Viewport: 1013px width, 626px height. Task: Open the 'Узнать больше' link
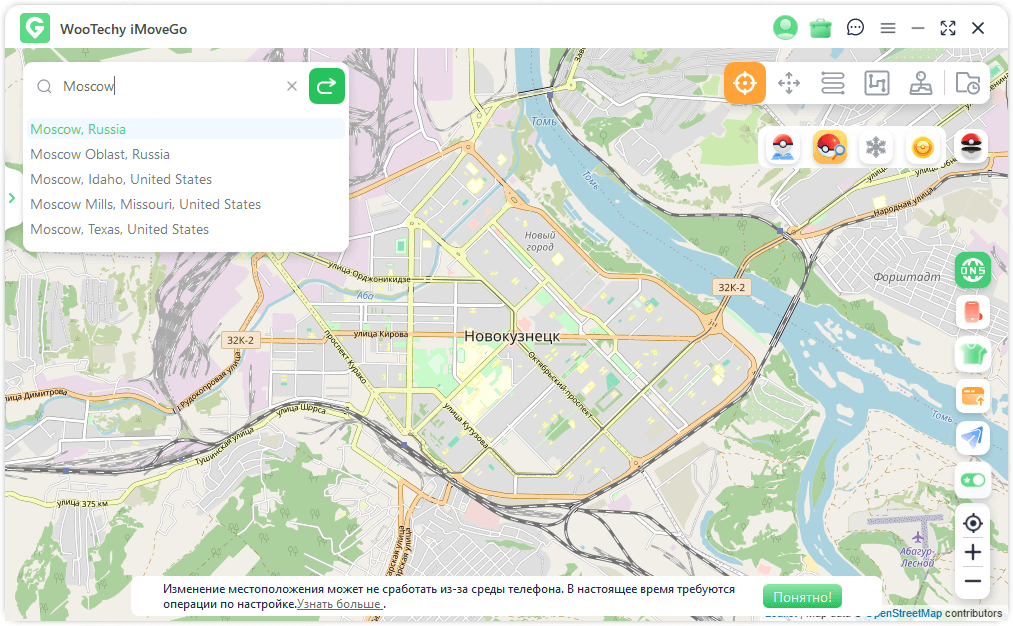click(x=339, y=605)
